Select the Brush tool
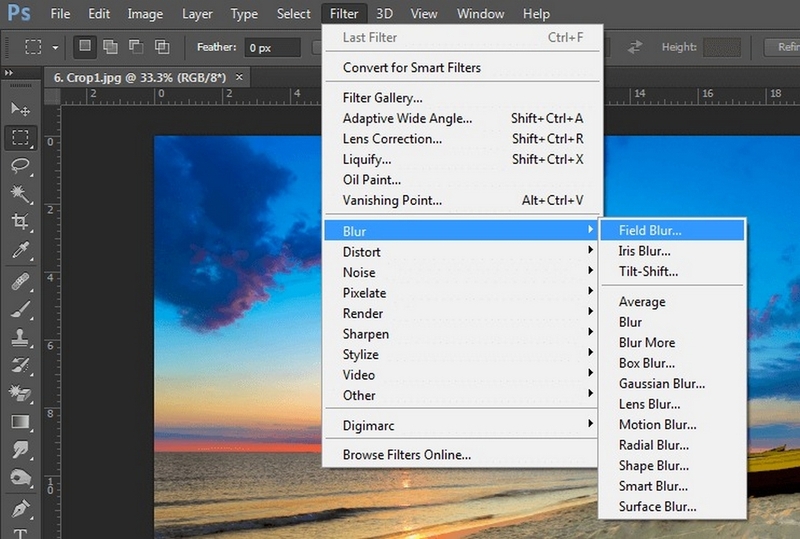Image resolution: width=800 pixels, height=539 pixels. click(20, 309)
